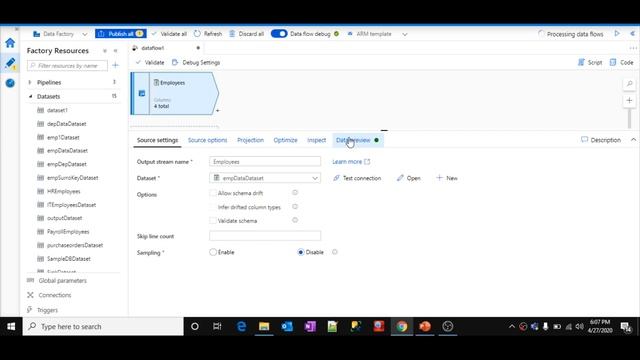Open the Learn more link
This screenshot has height=360, width=640.
point(351,162)
